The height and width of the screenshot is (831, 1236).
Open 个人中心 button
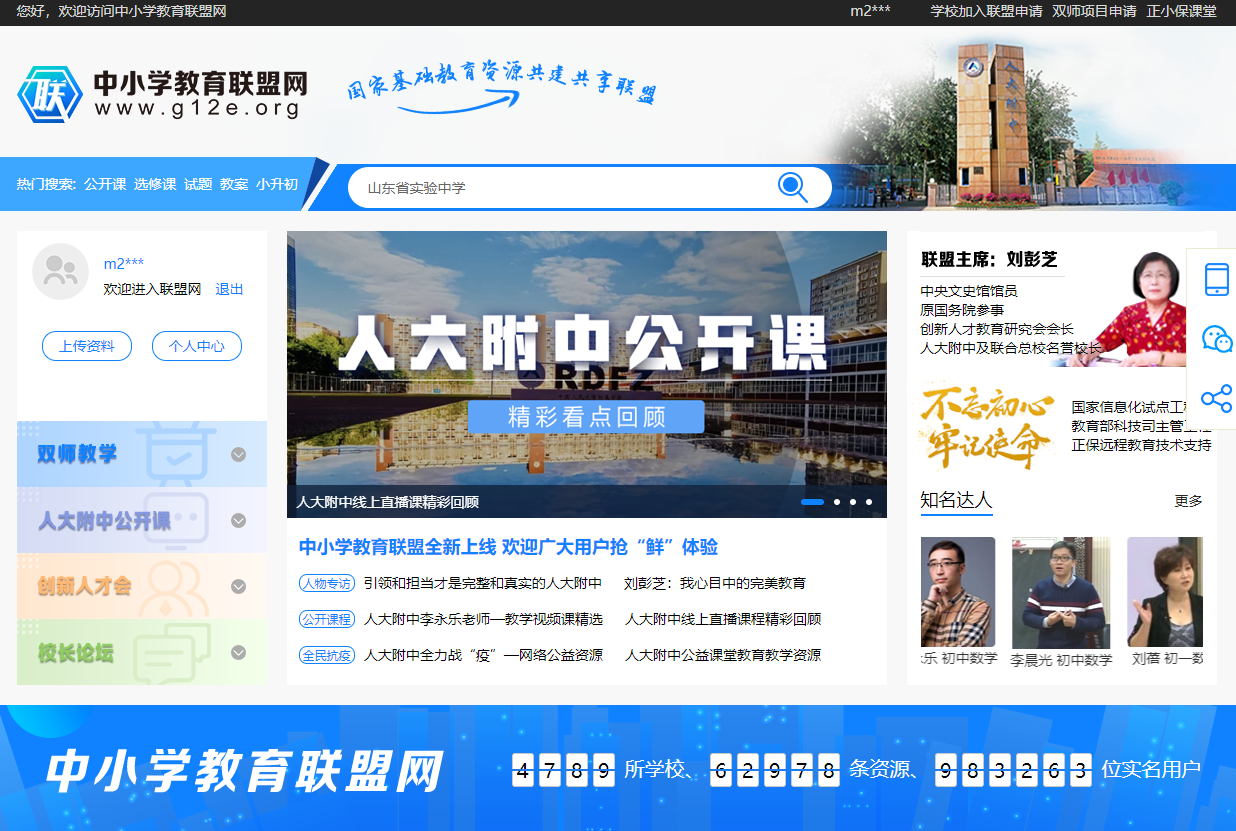pyautogui.click(x=197, y=346)
